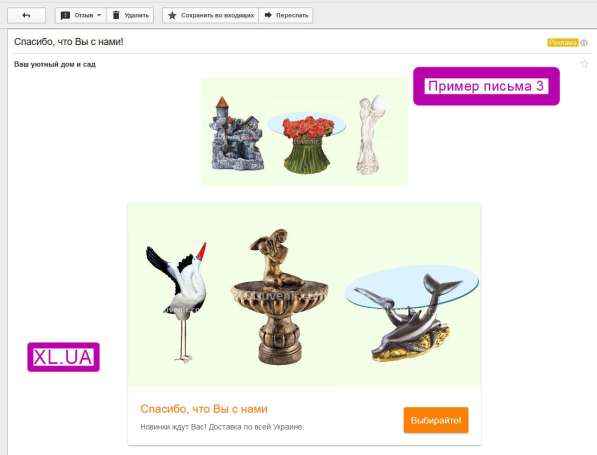The width and height of the screenshot is (597, 455).
Task: Open the ad info icon beside Реклама
Action: [x=584, y=43]
